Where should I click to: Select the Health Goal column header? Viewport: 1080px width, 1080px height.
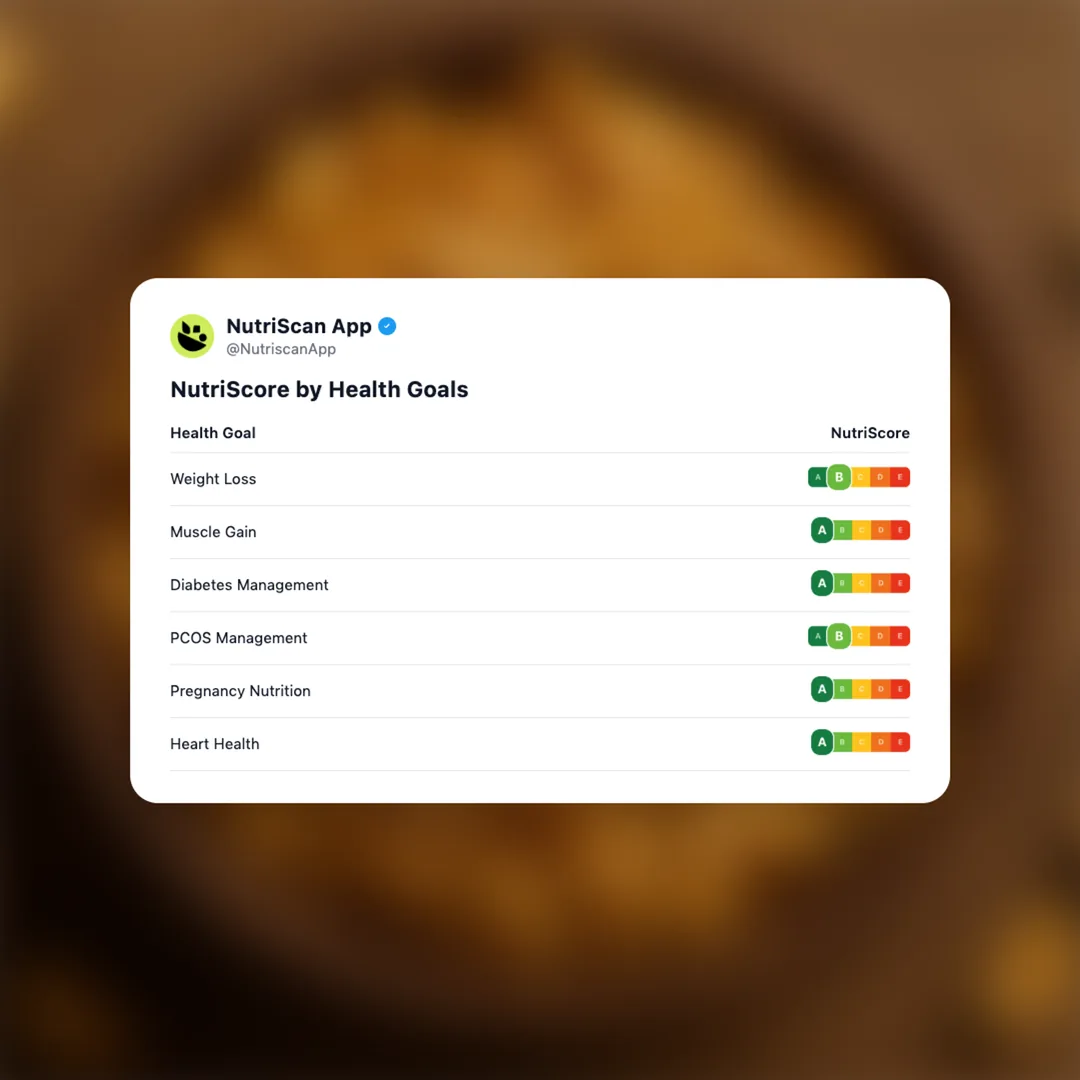tap(213, 432)
